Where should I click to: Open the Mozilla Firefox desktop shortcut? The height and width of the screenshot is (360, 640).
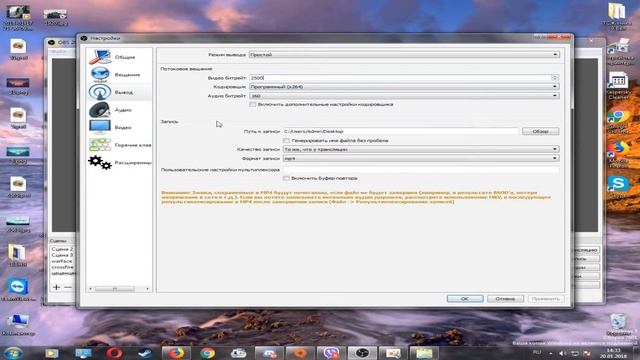[x=618, y=155]
